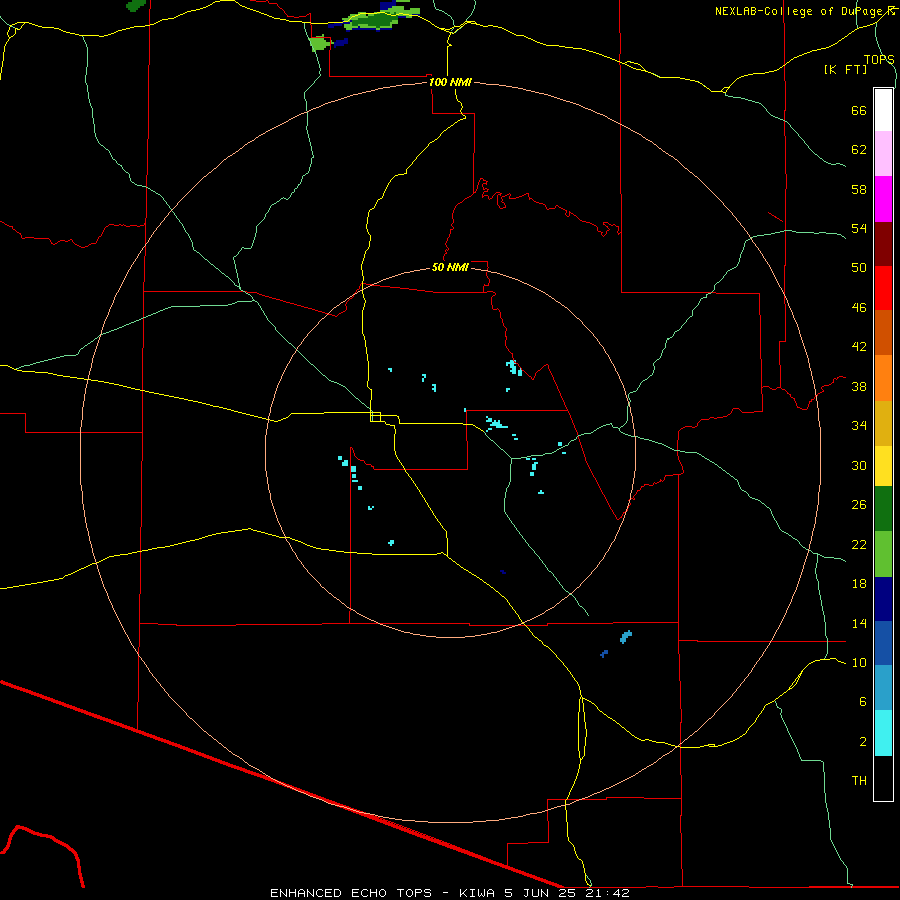Click the 100 NMI range ring label
The image size is (900, 900).
pyautogui.click(x=451, y=82)
